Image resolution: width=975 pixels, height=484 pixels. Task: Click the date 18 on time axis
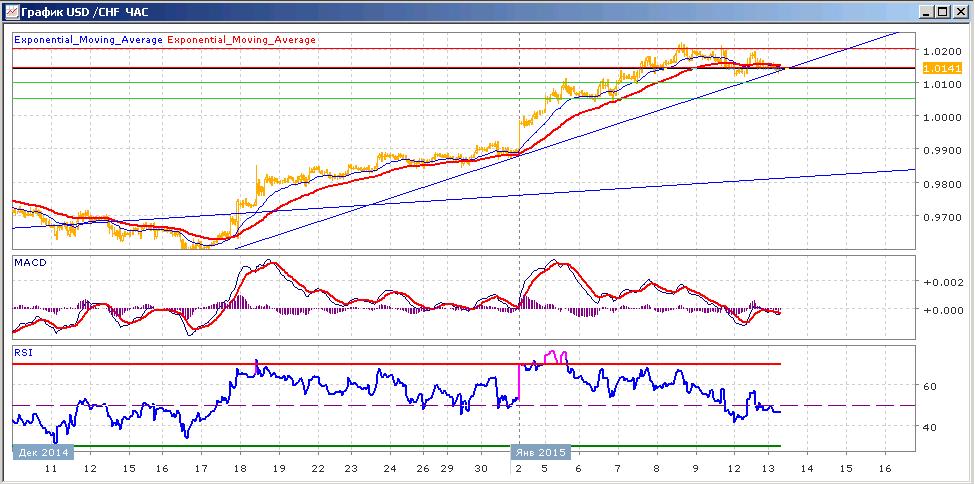tap(239, 468)
